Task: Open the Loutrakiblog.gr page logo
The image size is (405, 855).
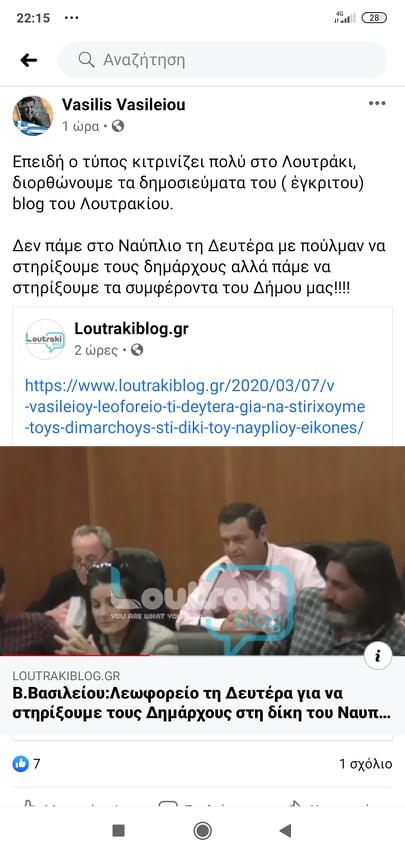Action: (x=45, y=339)
